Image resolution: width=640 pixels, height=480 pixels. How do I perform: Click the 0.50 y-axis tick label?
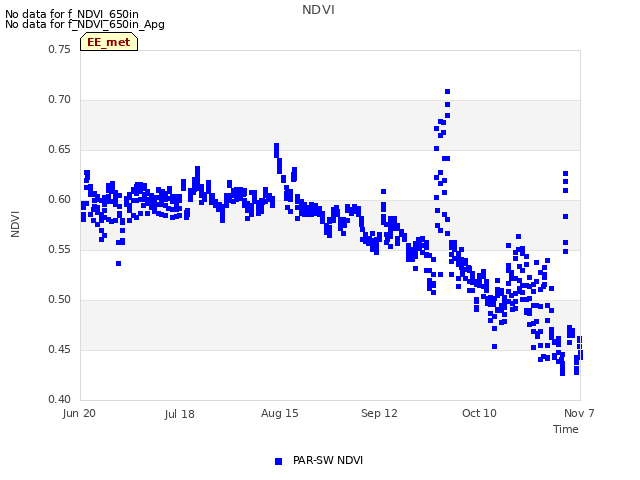pos(60,300)
